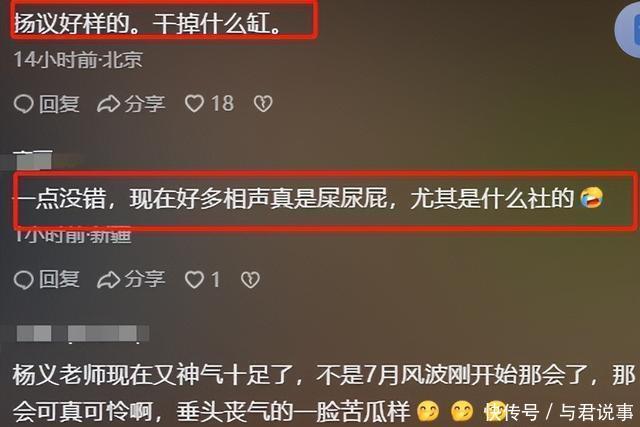Screen dimensions: 640x427
Task: Click the reply bubble icon under the Beijing comment
Action: tap(23, 104)
